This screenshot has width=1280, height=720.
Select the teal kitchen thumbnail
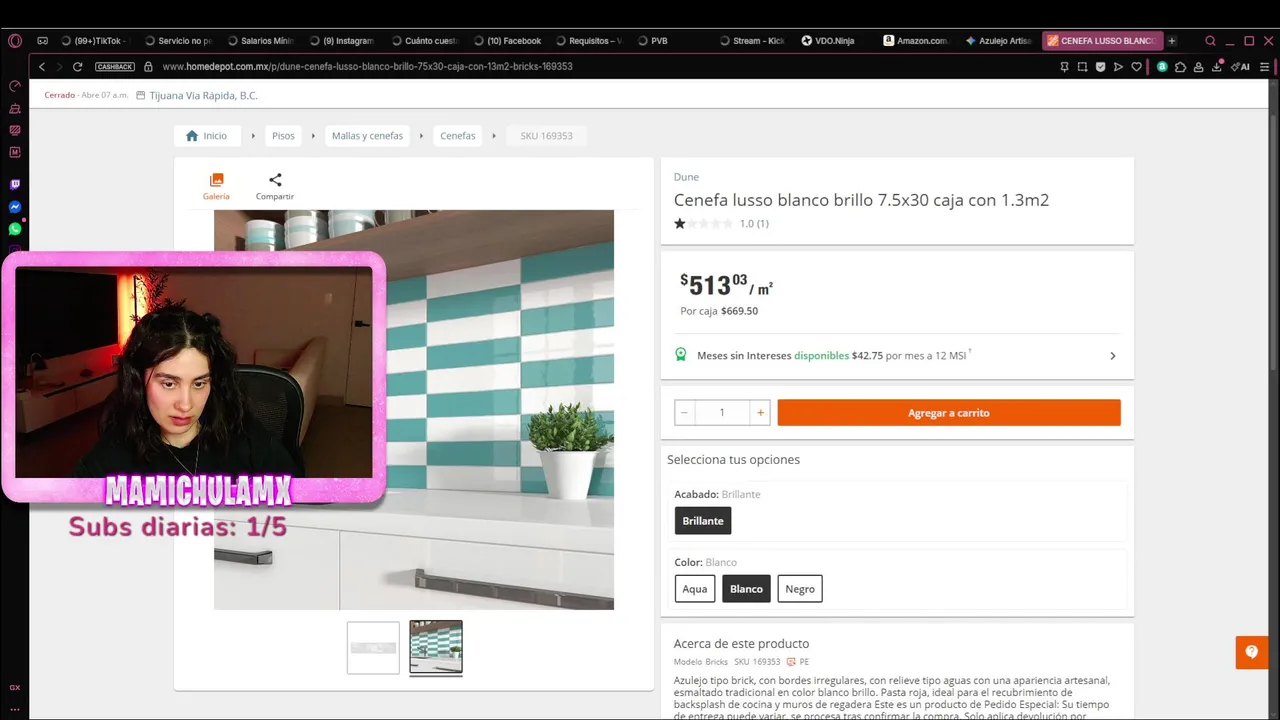436,647
